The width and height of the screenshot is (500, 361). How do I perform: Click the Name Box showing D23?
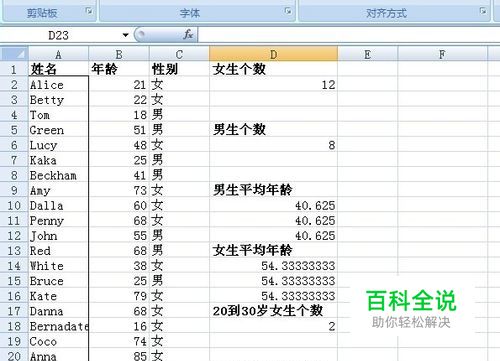(x=60, y=35)
